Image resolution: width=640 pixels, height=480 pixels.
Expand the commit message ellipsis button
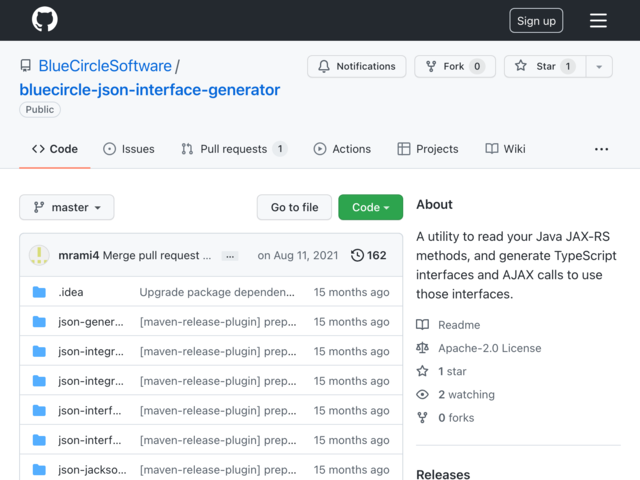[230, 256]
